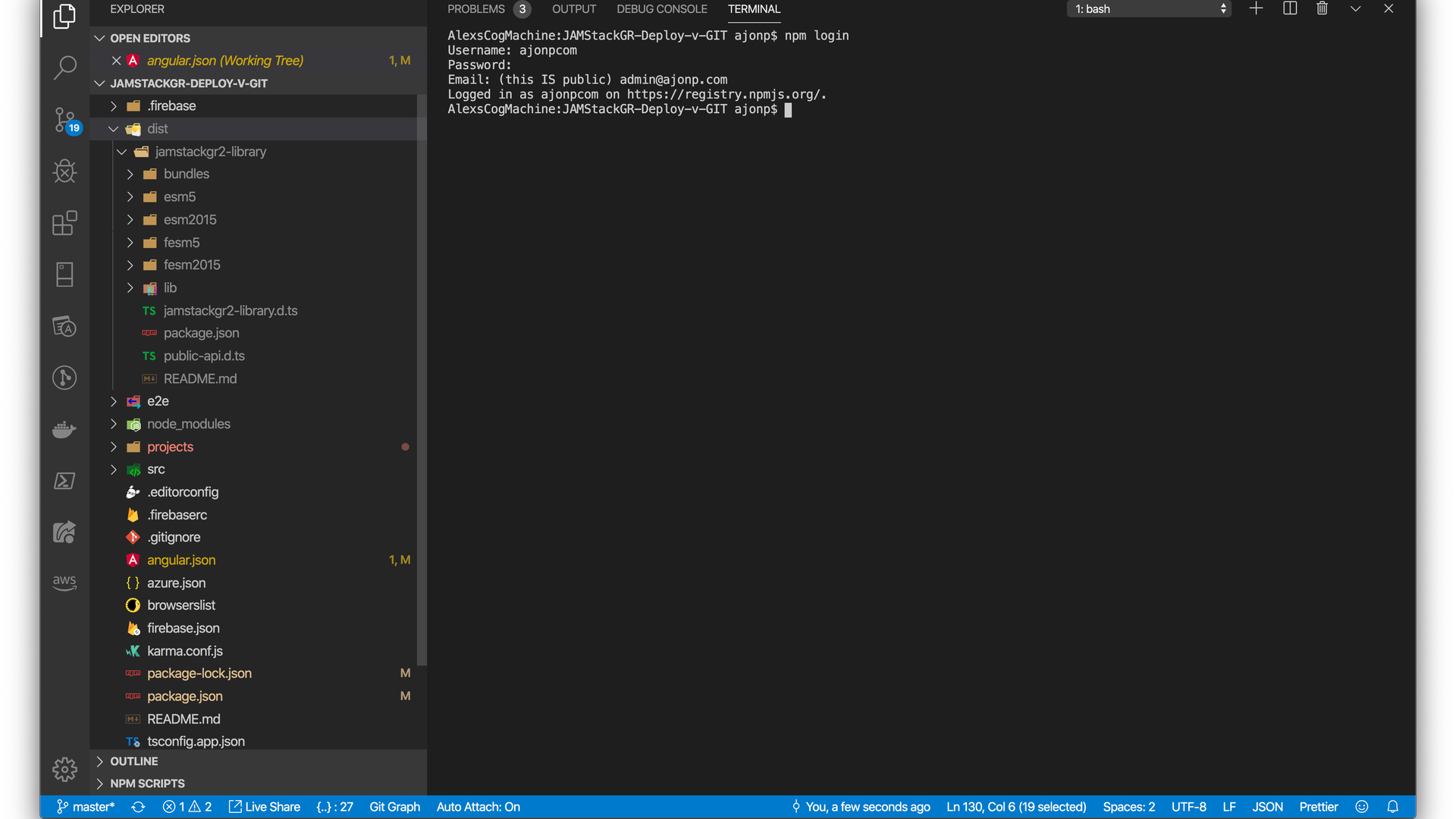Open the Docker view icon

click(64, 430)
